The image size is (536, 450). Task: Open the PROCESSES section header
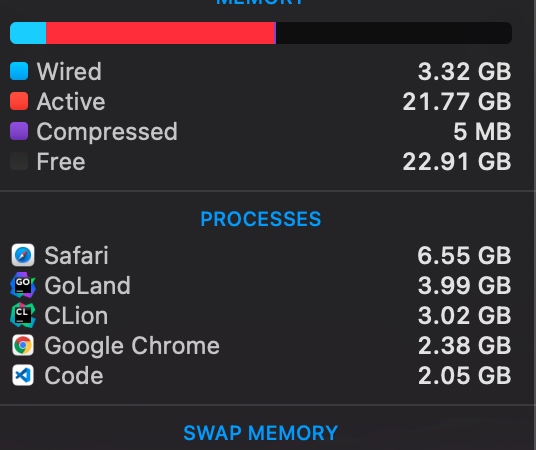(x=261, y=219)
